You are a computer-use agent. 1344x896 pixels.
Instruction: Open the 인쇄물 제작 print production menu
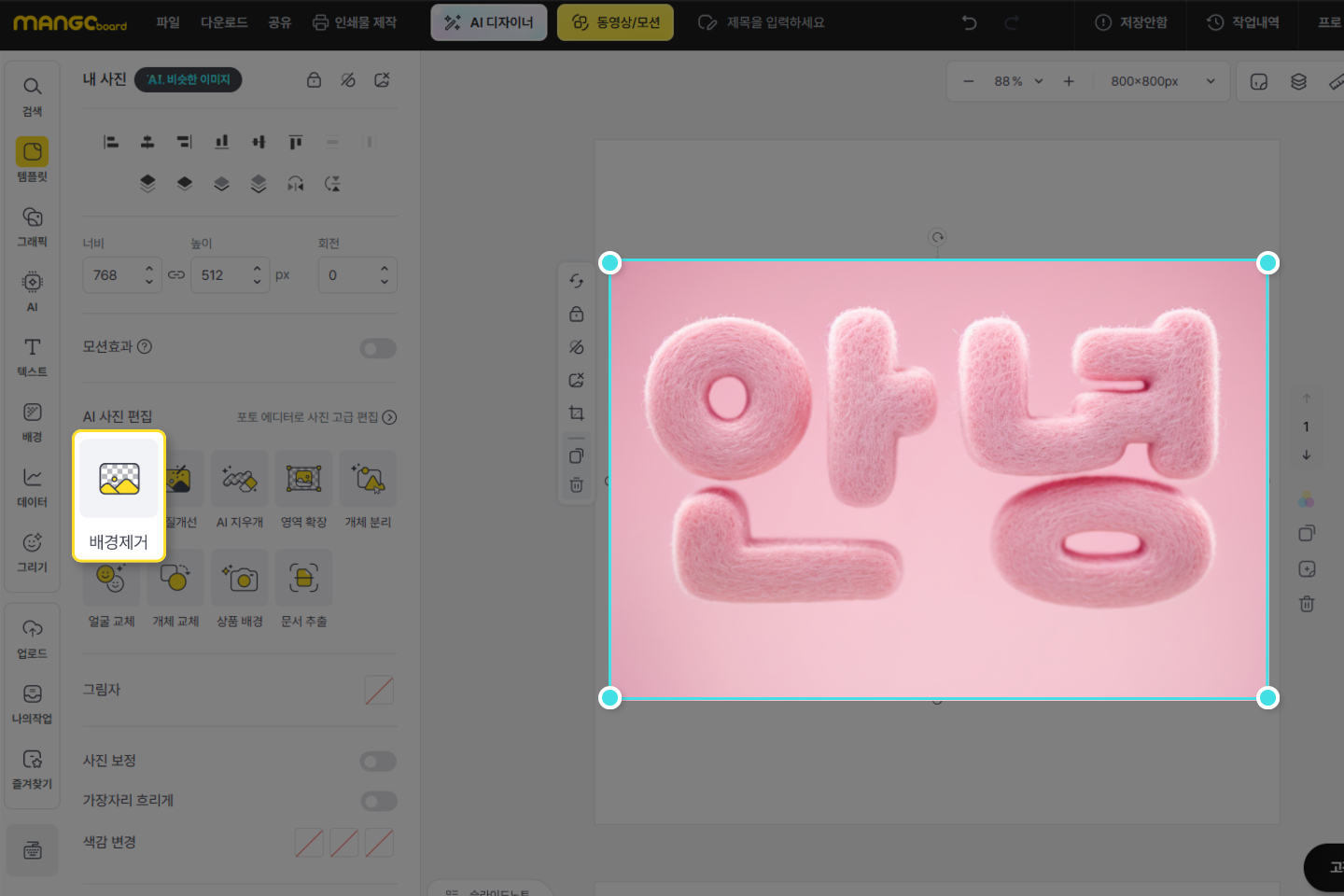[355, 22]
